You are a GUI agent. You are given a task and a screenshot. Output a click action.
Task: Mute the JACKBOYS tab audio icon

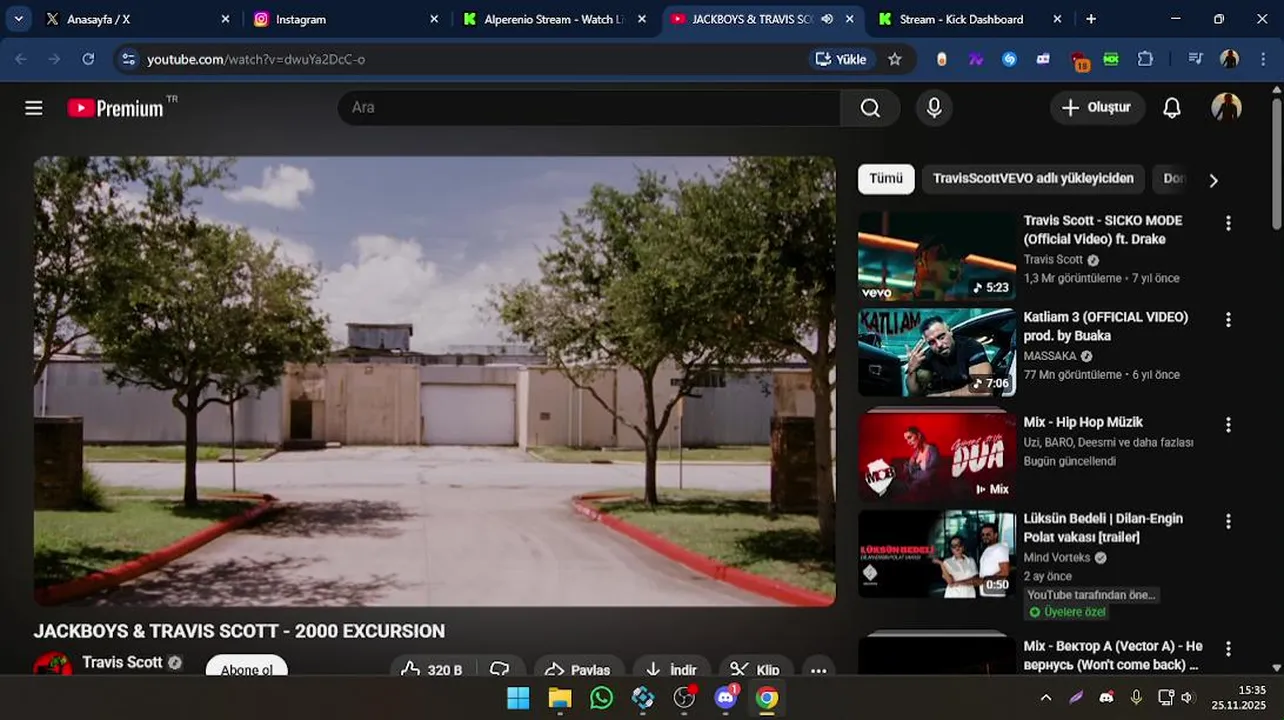[827, 19]
